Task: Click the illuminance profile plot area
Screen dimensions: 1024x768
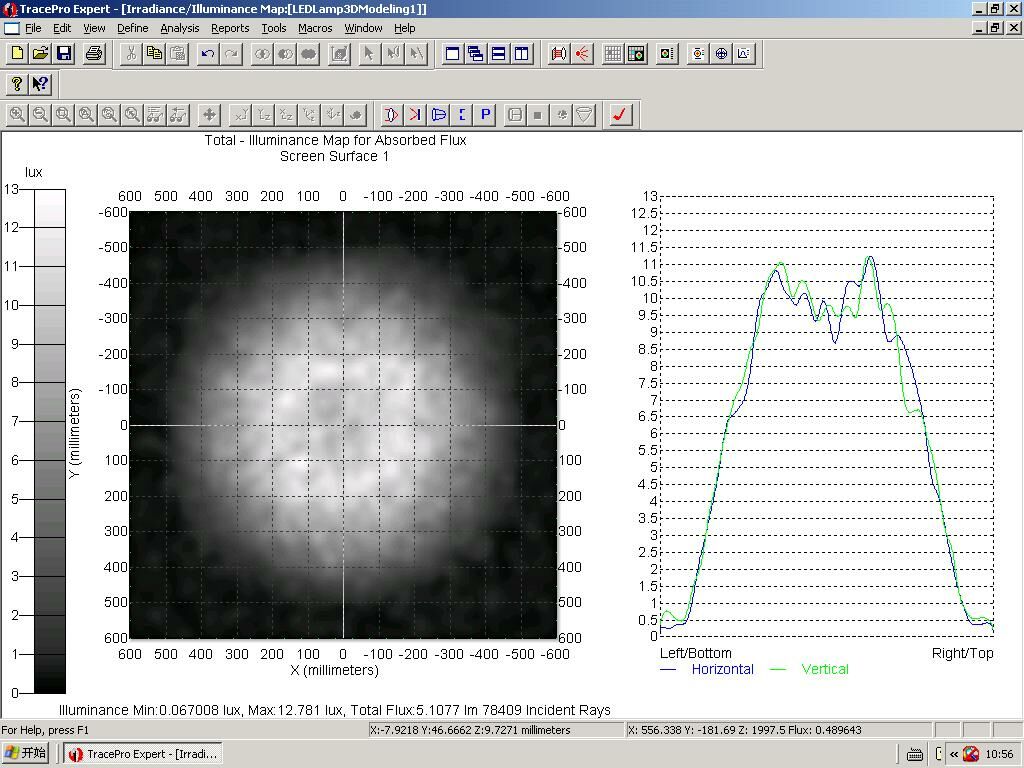Action: [827, 416]
